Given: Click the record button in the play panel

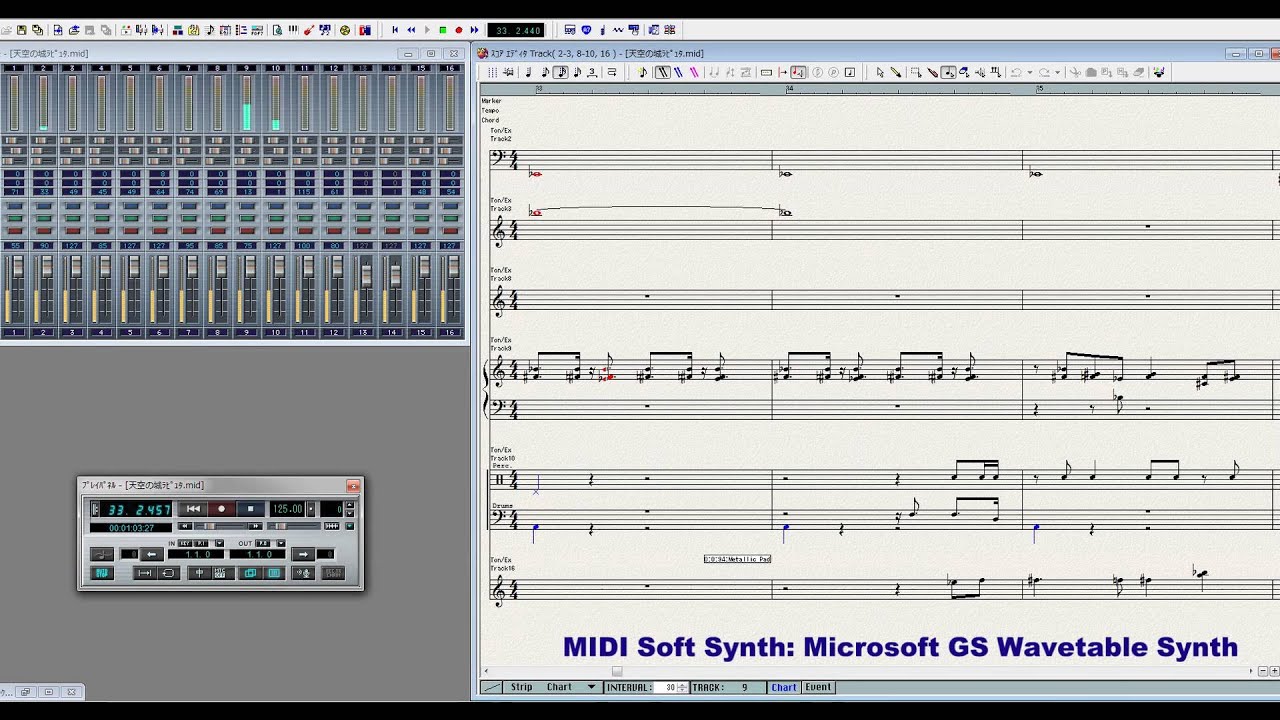Looking at the screenshot, I should [x=221, y=509].
